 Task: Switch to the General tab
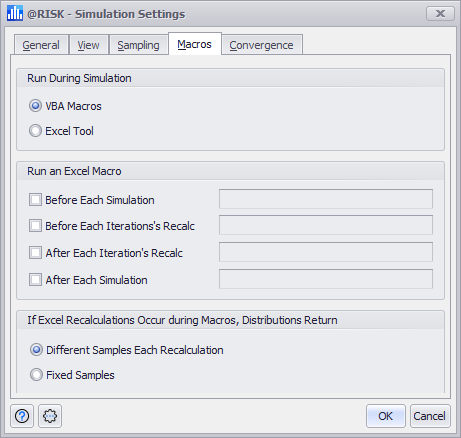pos(41,45)
